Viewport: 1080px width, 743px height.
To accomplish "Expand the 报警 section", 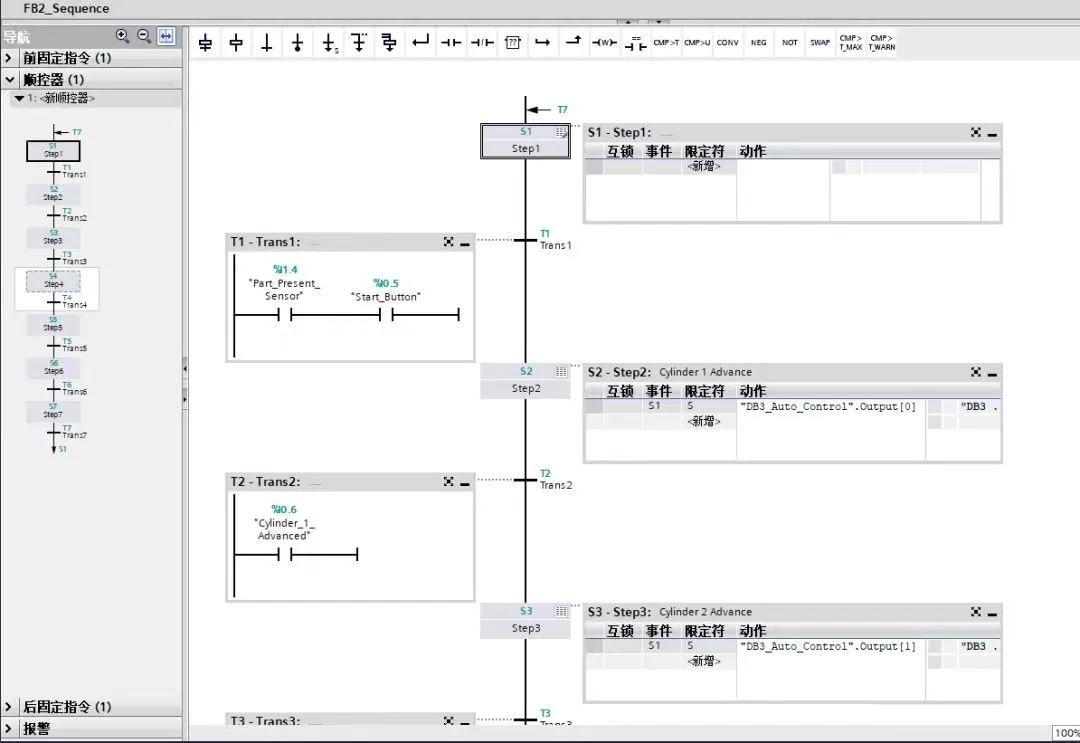I will pyautogui.click(x=8, y=728).
